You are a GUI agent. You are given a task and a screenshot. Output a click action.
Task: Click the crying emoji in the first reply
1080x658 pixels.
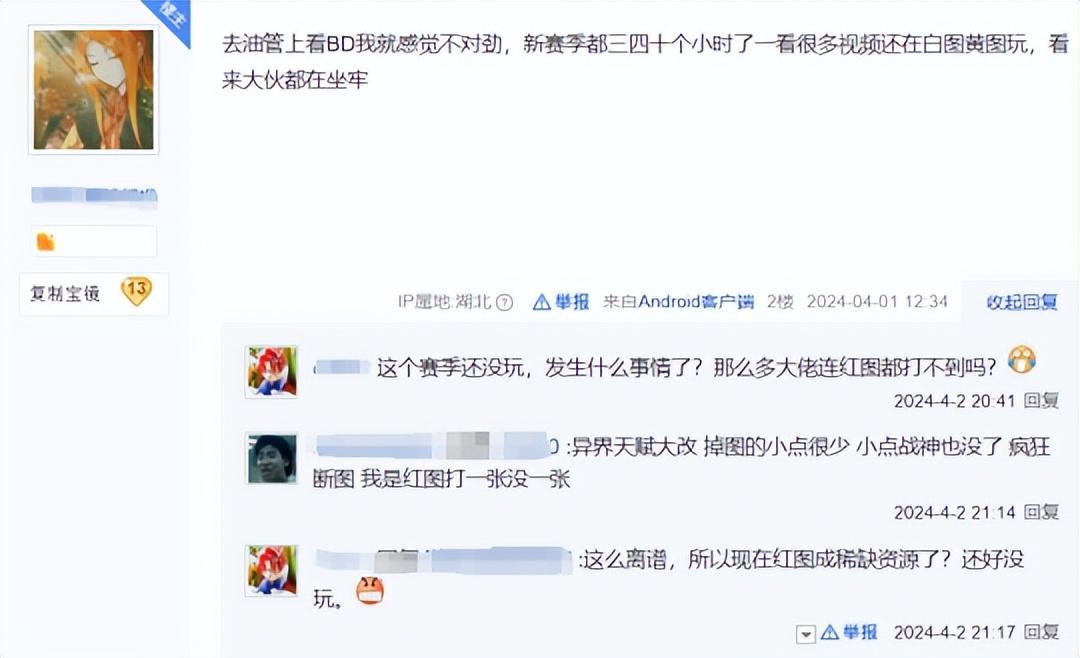pyautogui.click(x=1022, y=360)
